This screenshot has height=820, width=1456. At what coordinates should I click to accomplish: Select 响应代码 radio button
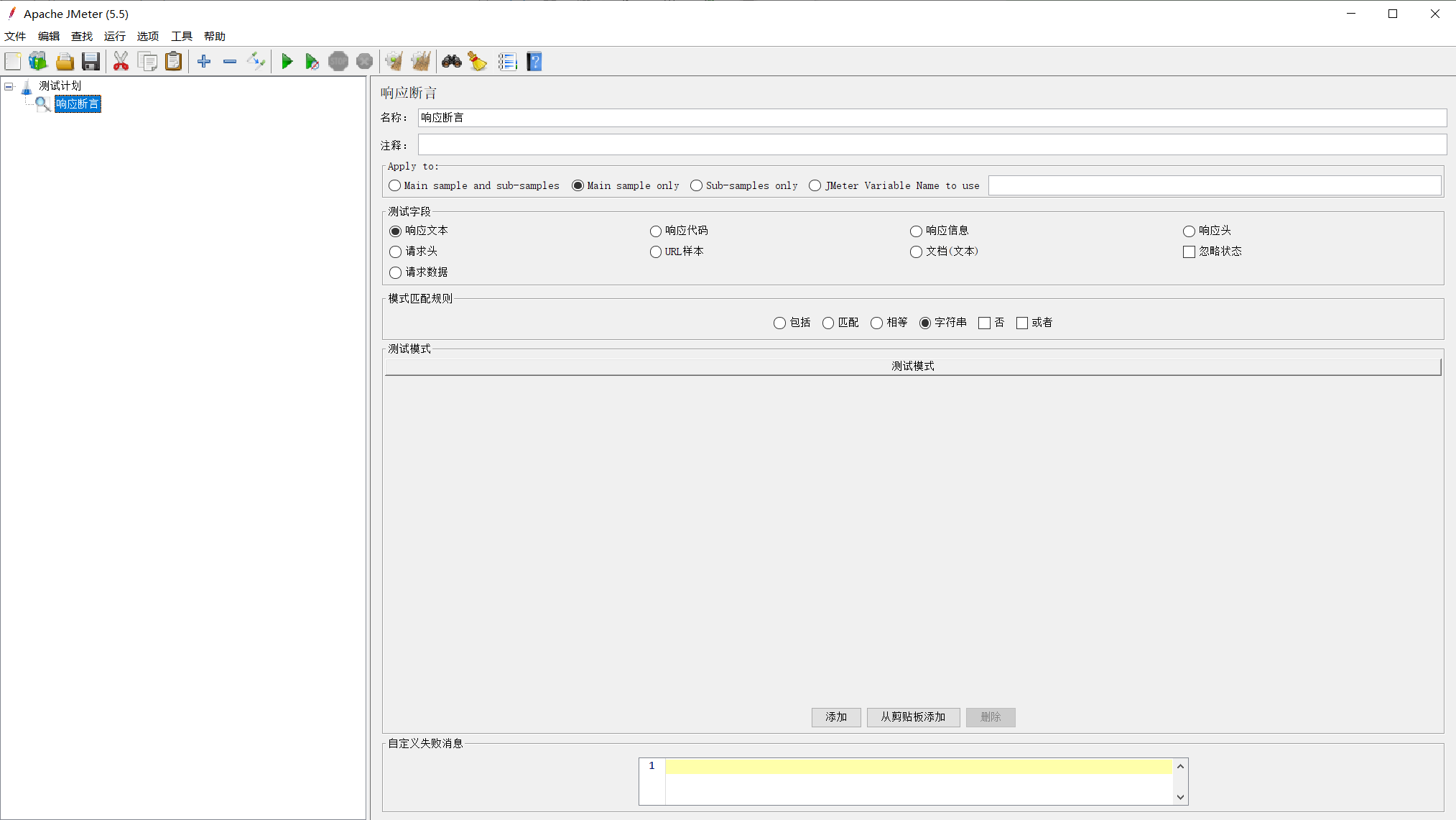[655, 231]
